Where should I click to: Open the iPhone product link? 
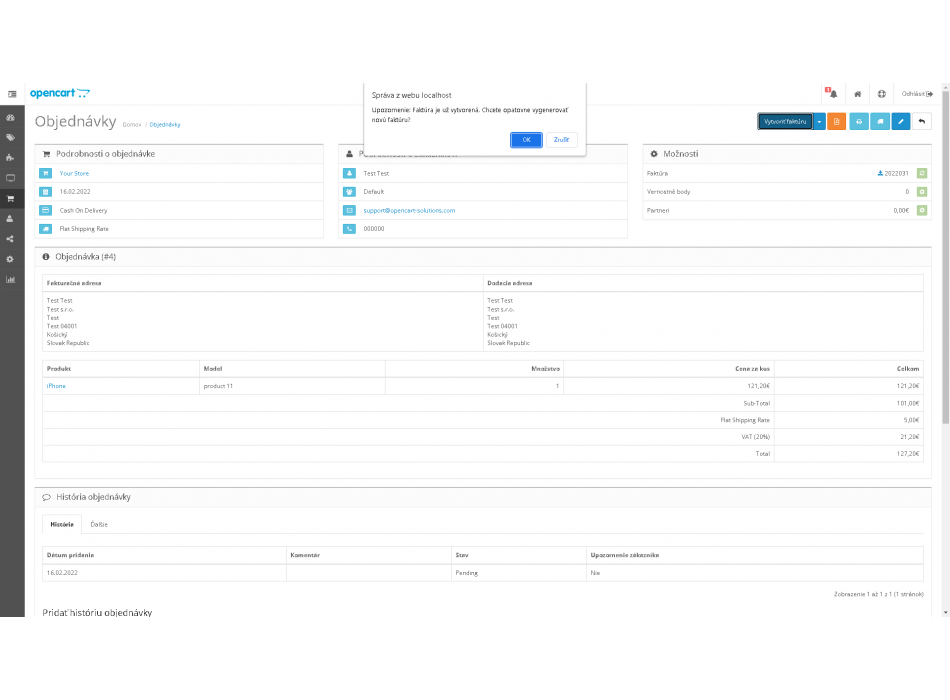click(56, 386)
